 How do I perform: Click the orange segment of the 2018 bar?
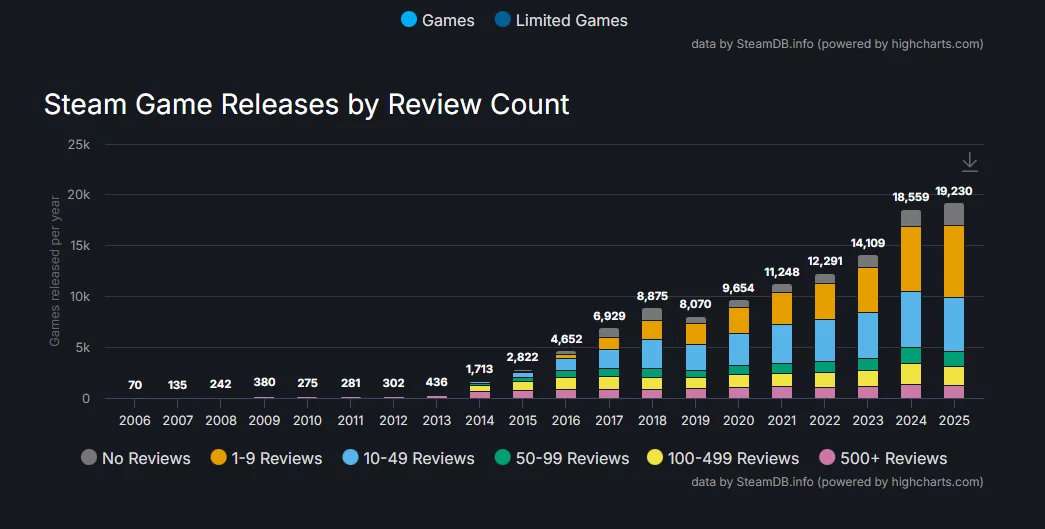[652, 330]
